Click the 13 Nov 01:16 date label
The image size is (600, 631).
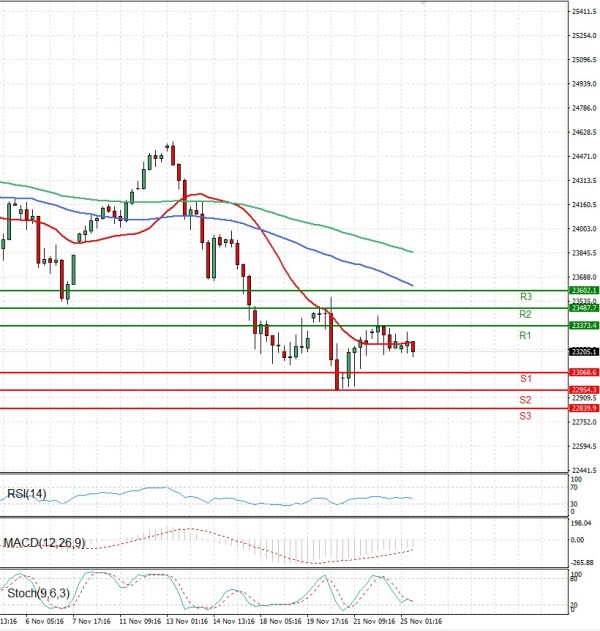tap(186, 621)
